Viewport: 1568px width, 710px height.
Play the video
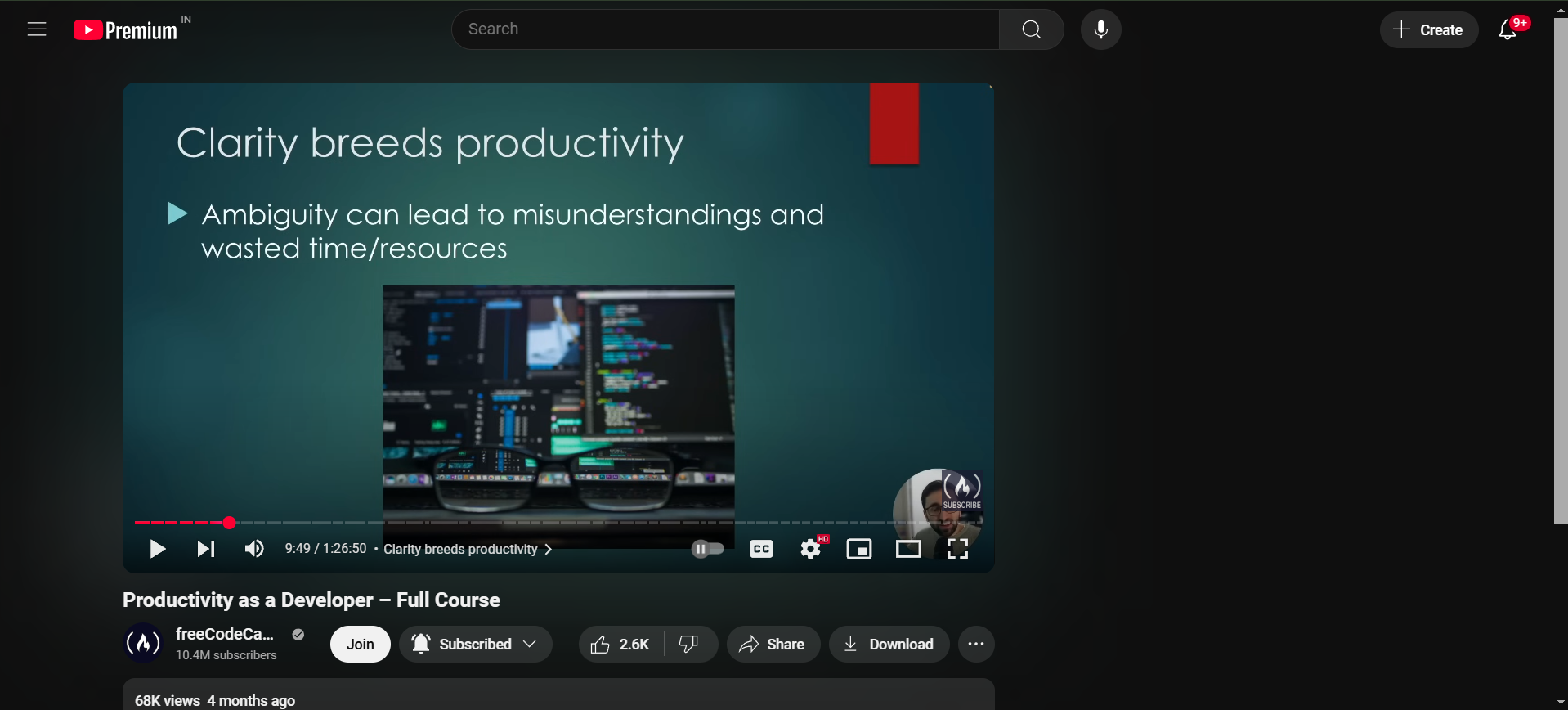click(x=158, y=549)
